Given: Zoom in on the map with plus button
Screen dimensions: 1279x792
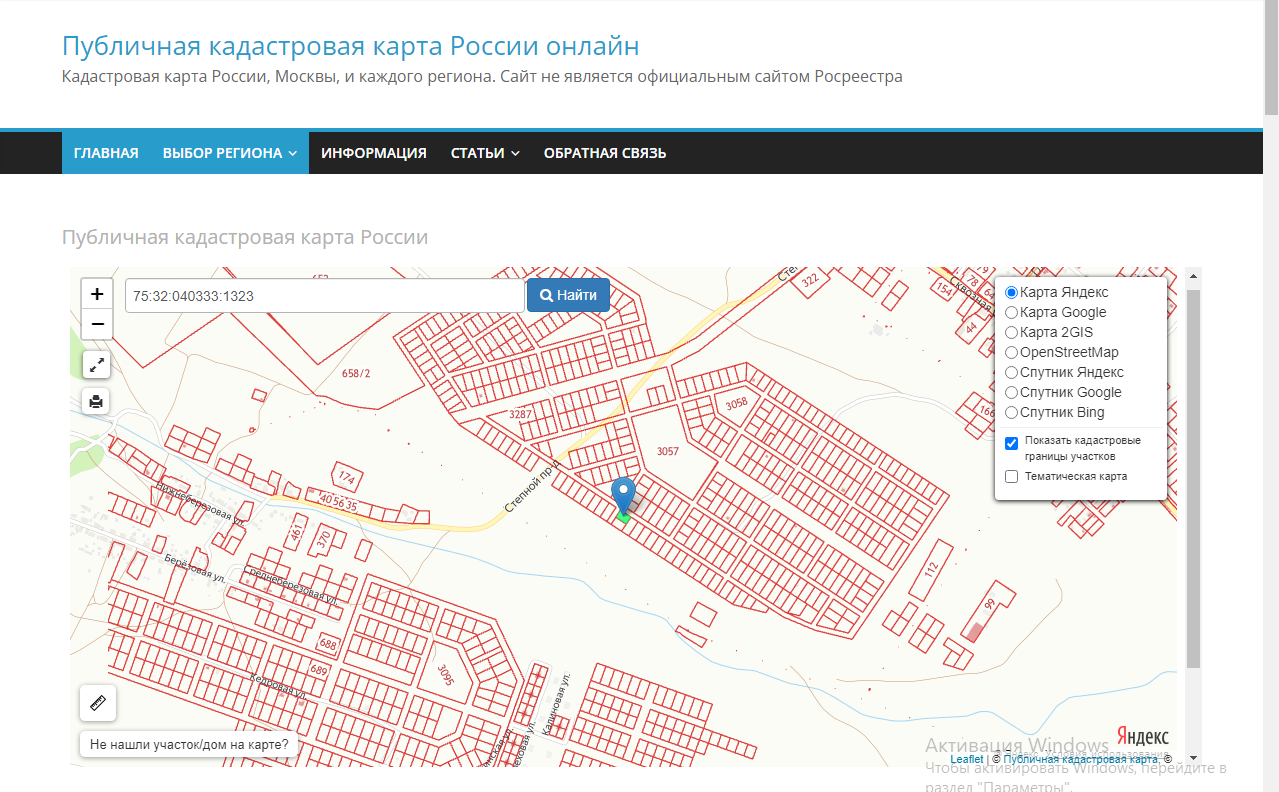Looking at the screenshot, I should [x=97, y=294].
